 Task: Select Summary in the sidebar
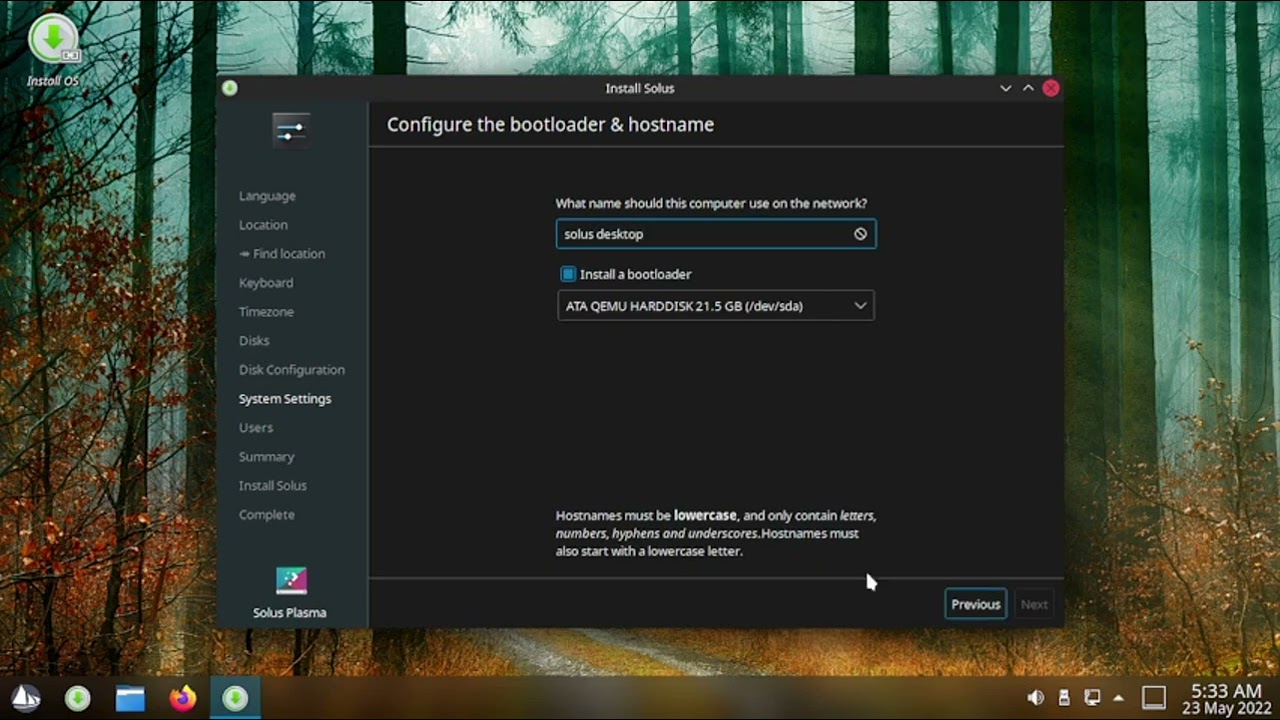point(266,457)
